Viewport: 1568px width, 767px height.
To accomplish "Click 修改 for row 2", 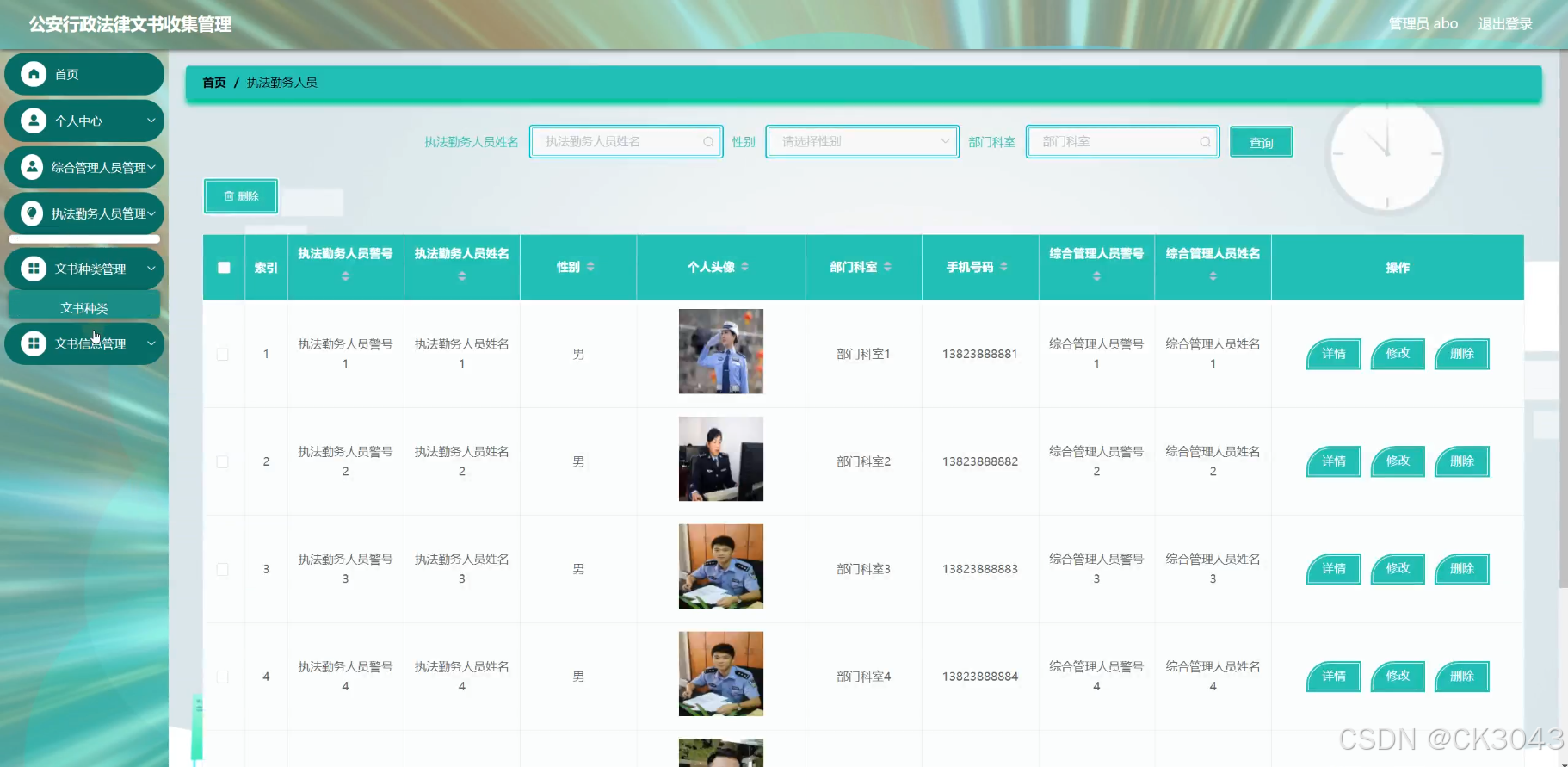I will coord(1398,461).
